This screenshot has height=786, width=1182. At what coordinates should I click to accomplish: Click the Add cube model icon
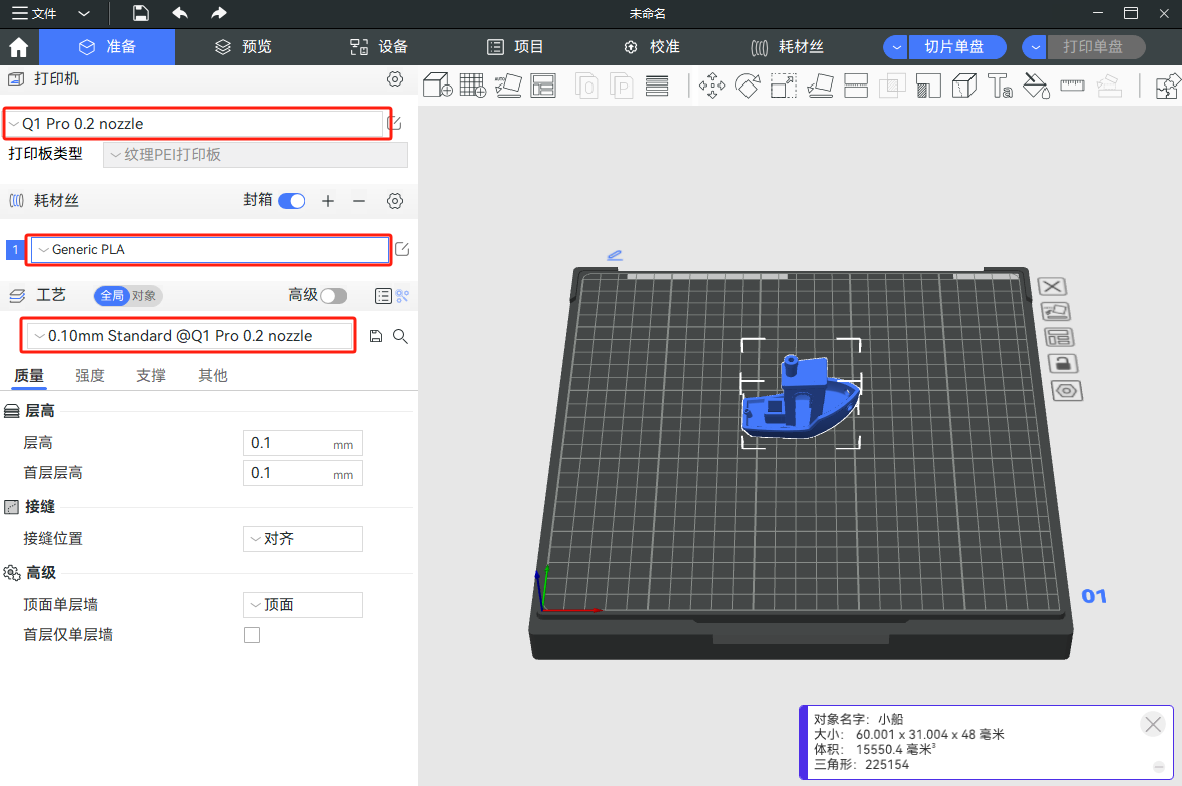(435, 86)
